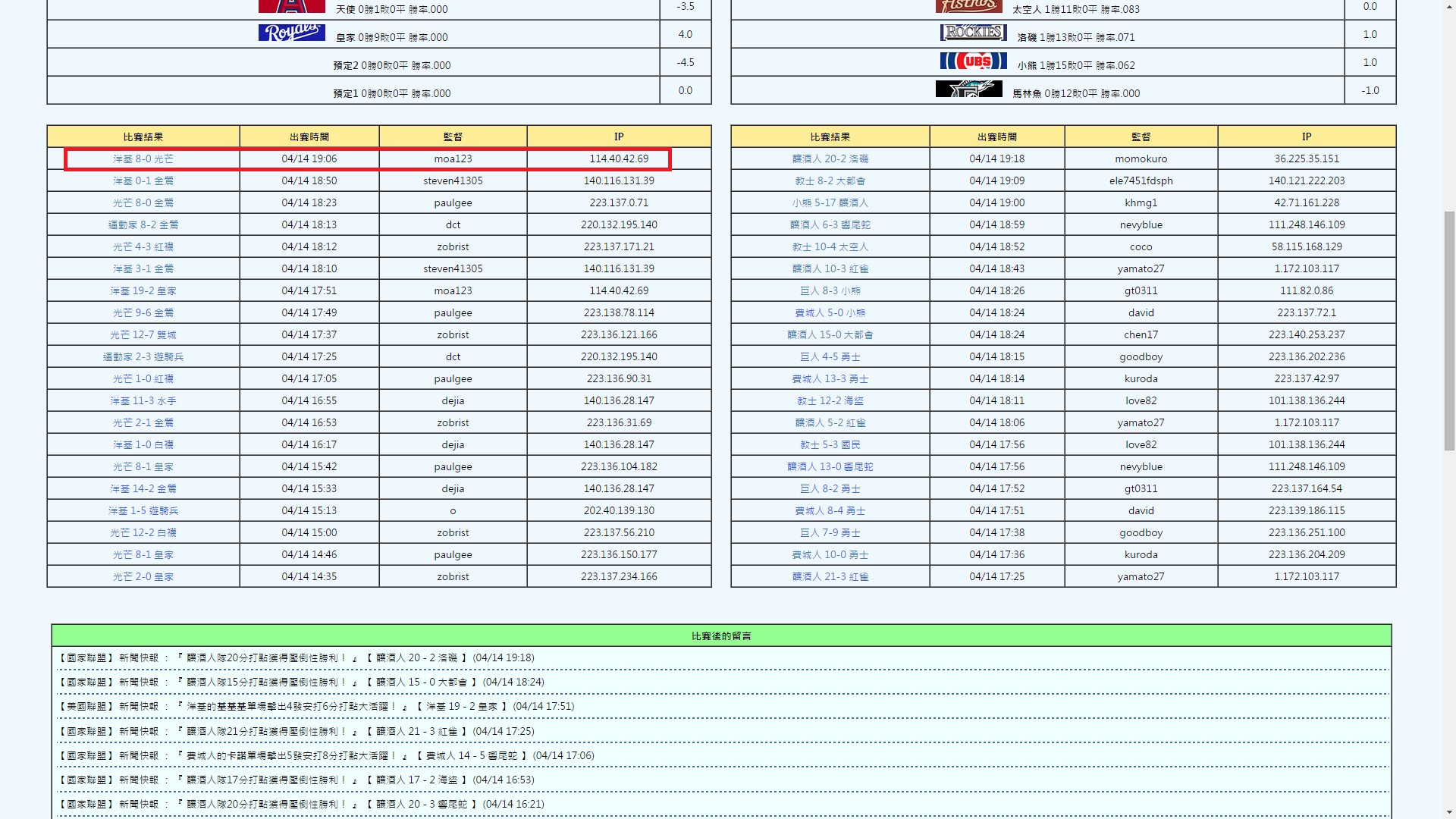Click the scrollbar down arrow
Viewport: 1456px width, 819px height.
[x=1449, y=813]
